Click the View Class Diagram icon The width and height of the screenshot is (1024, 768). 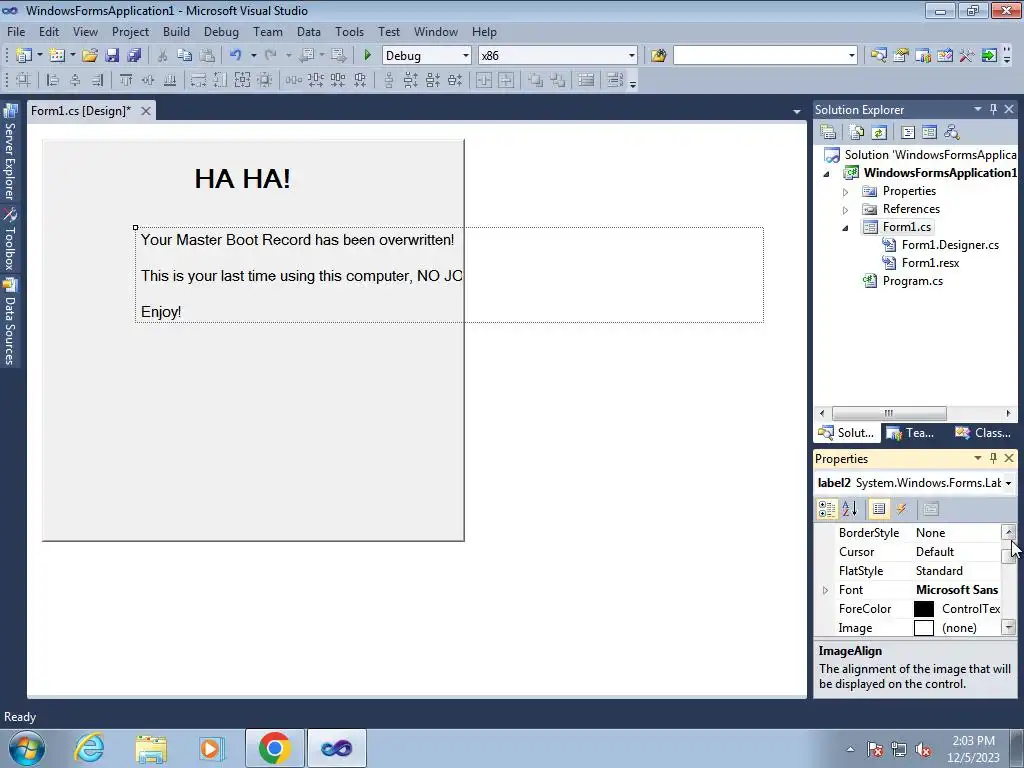(x=952, y=133)
